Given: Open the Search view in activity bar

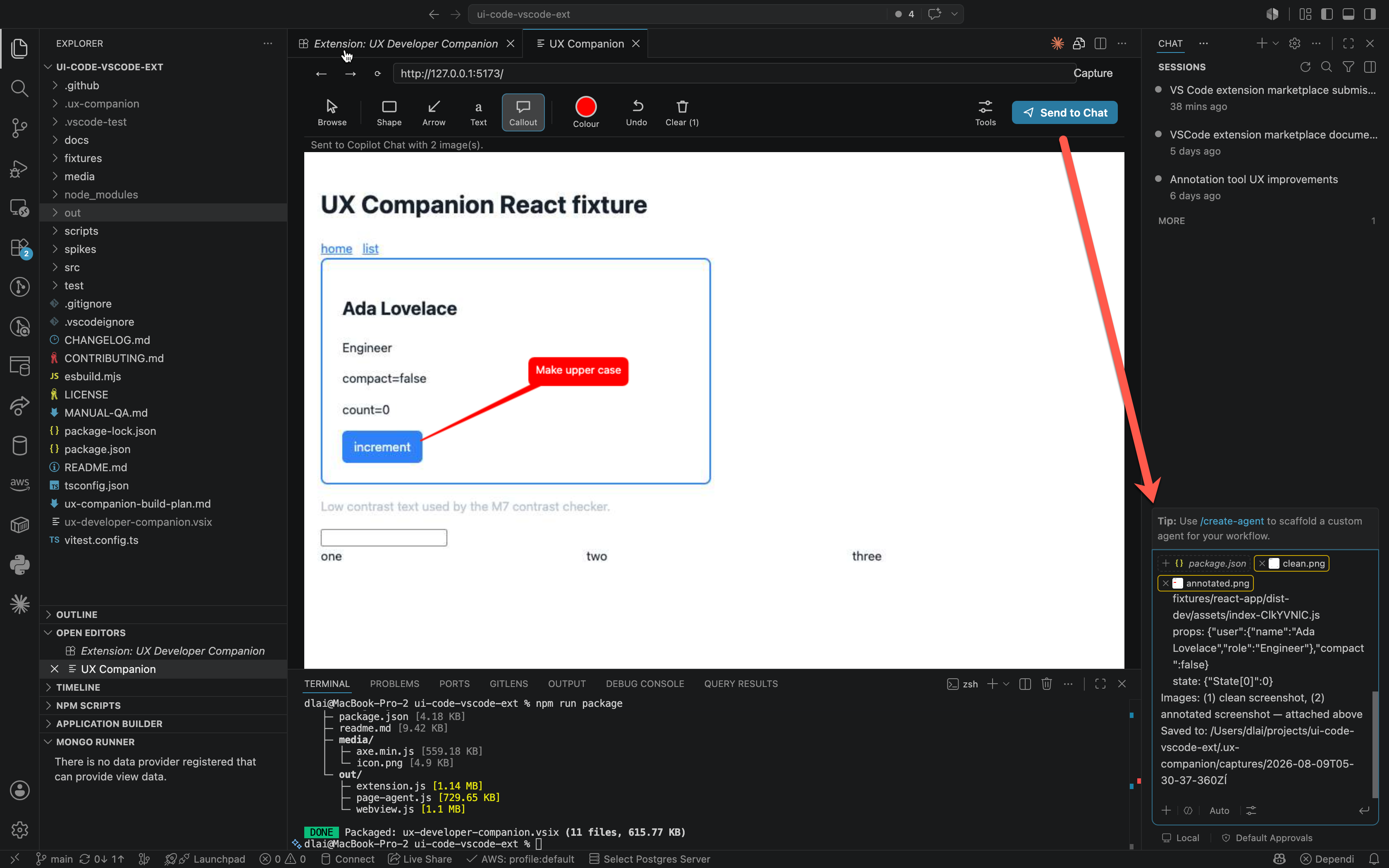Looking at the screenshot, I should point(19,88).
